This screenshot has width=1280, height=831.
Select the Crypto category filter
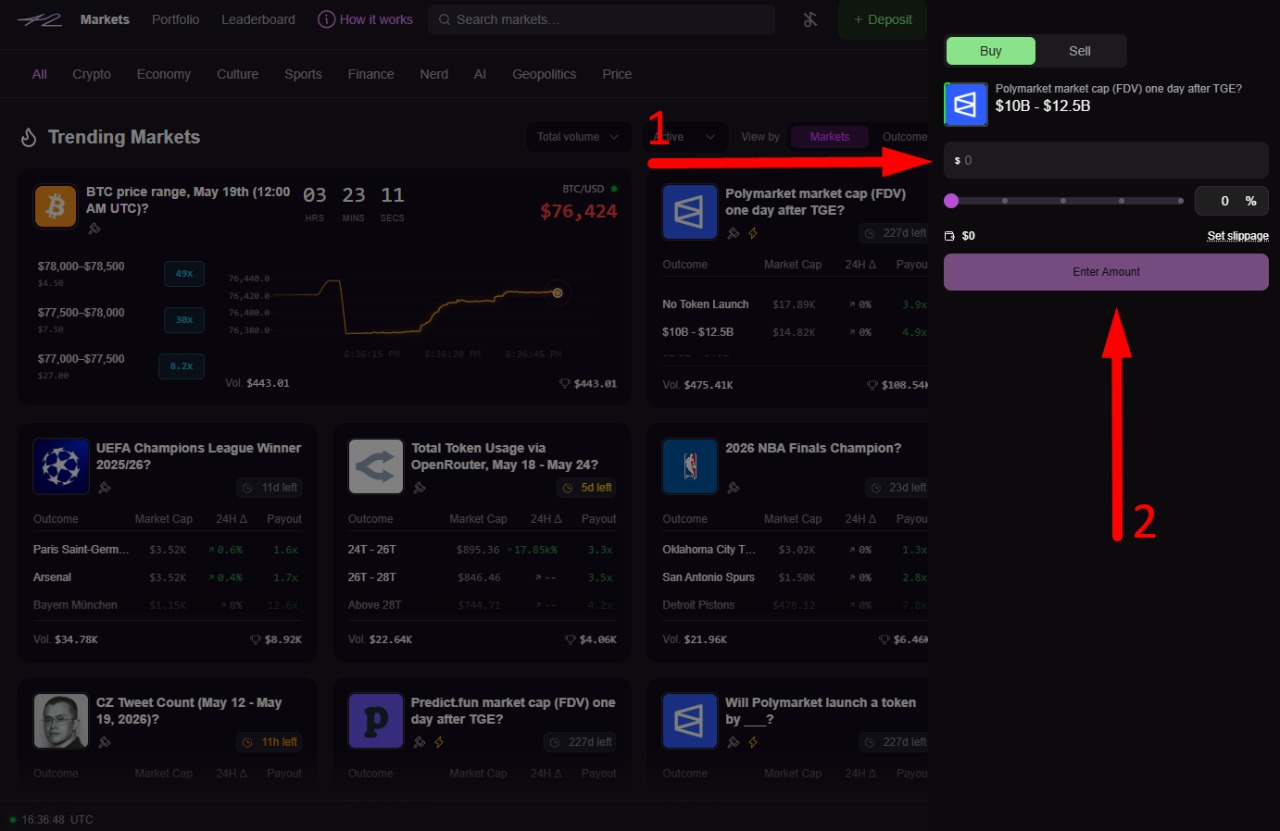(92, 74)
